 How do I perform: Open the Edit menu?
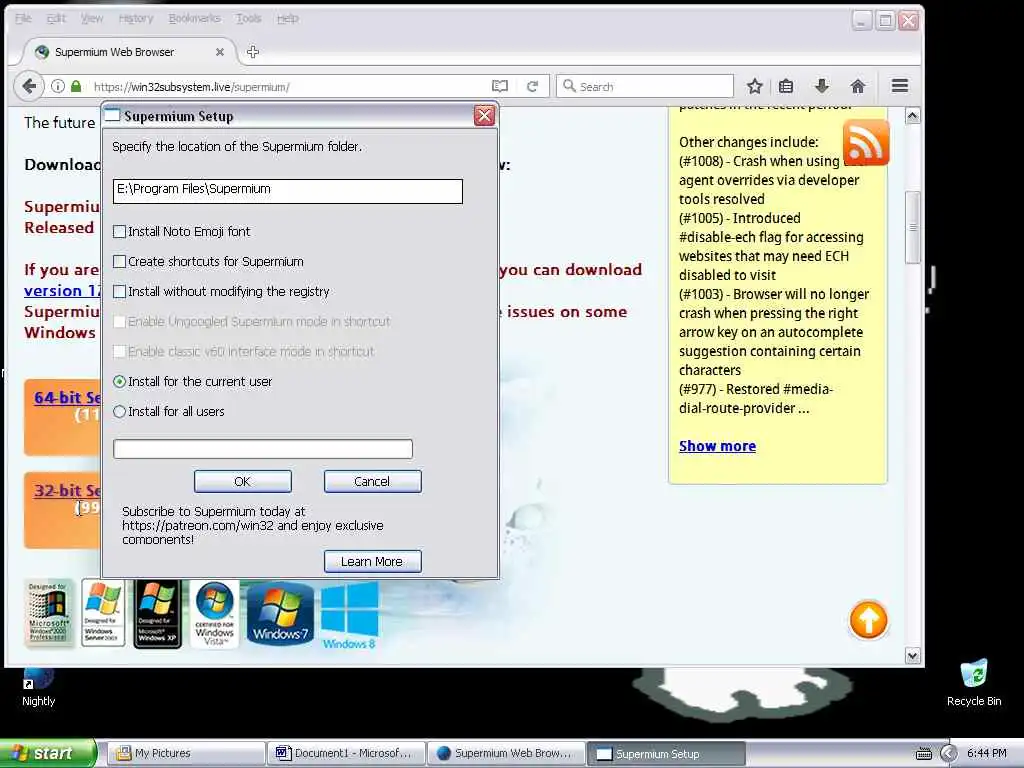tap(56, 18)
